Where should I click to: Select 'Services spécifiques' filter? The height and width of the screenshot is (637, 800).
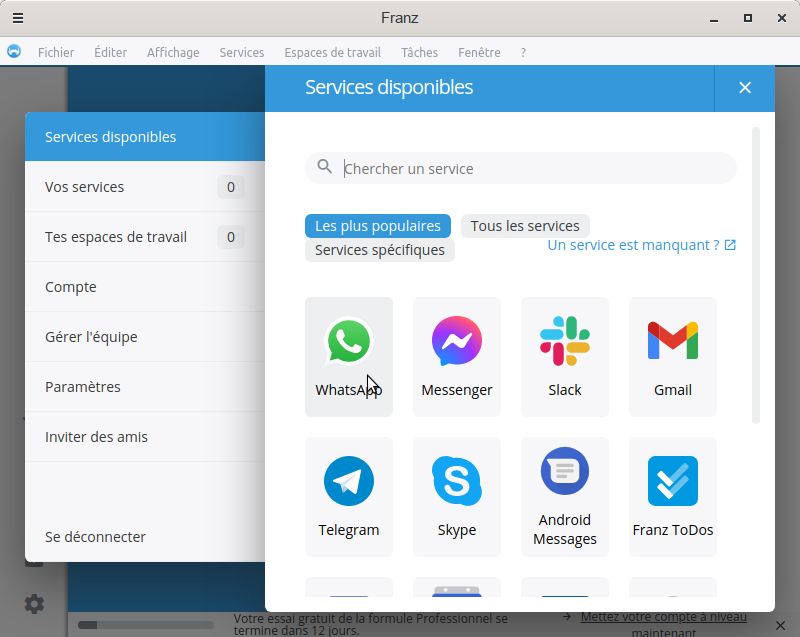point(379,250)
